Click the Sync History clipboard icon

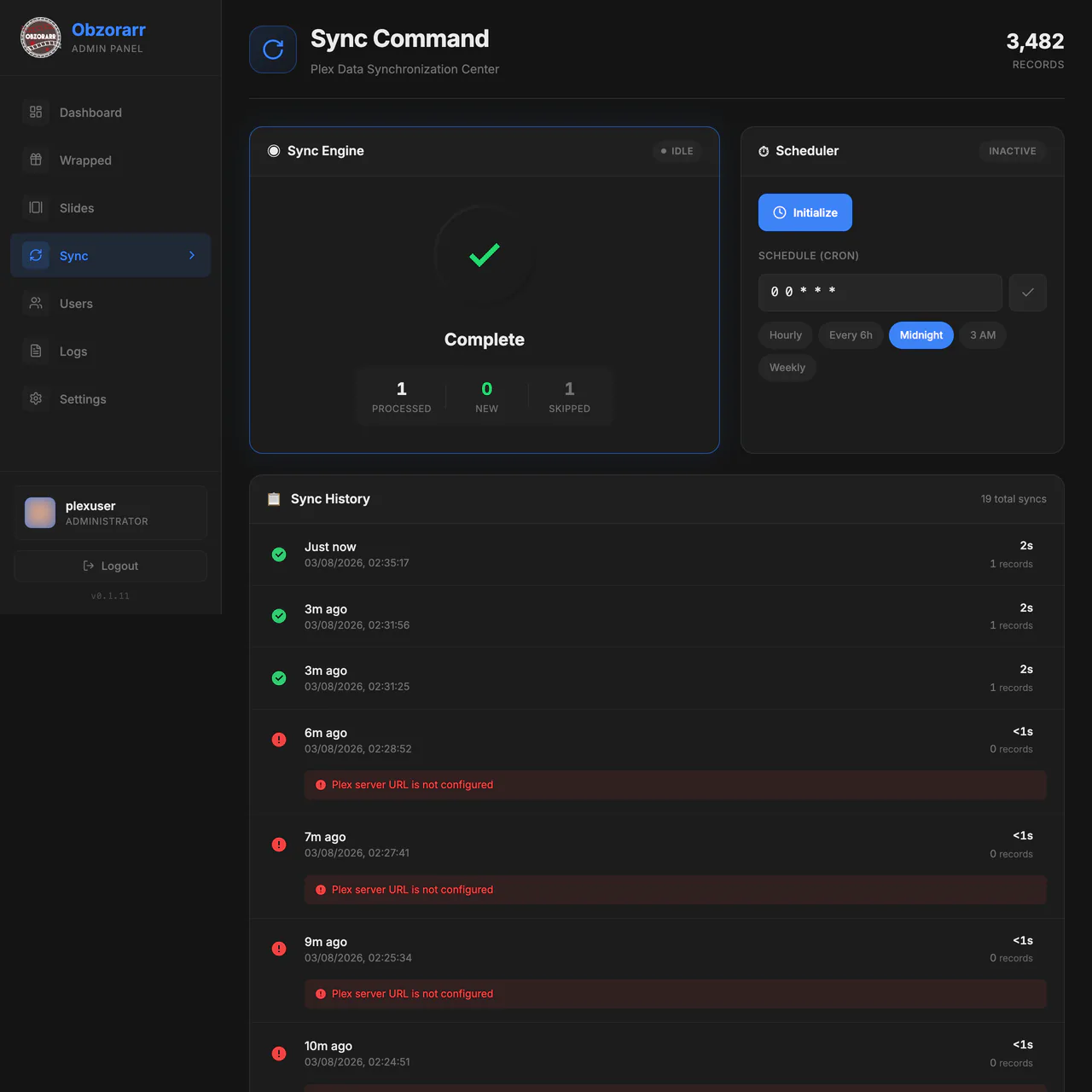coord(274,499)
